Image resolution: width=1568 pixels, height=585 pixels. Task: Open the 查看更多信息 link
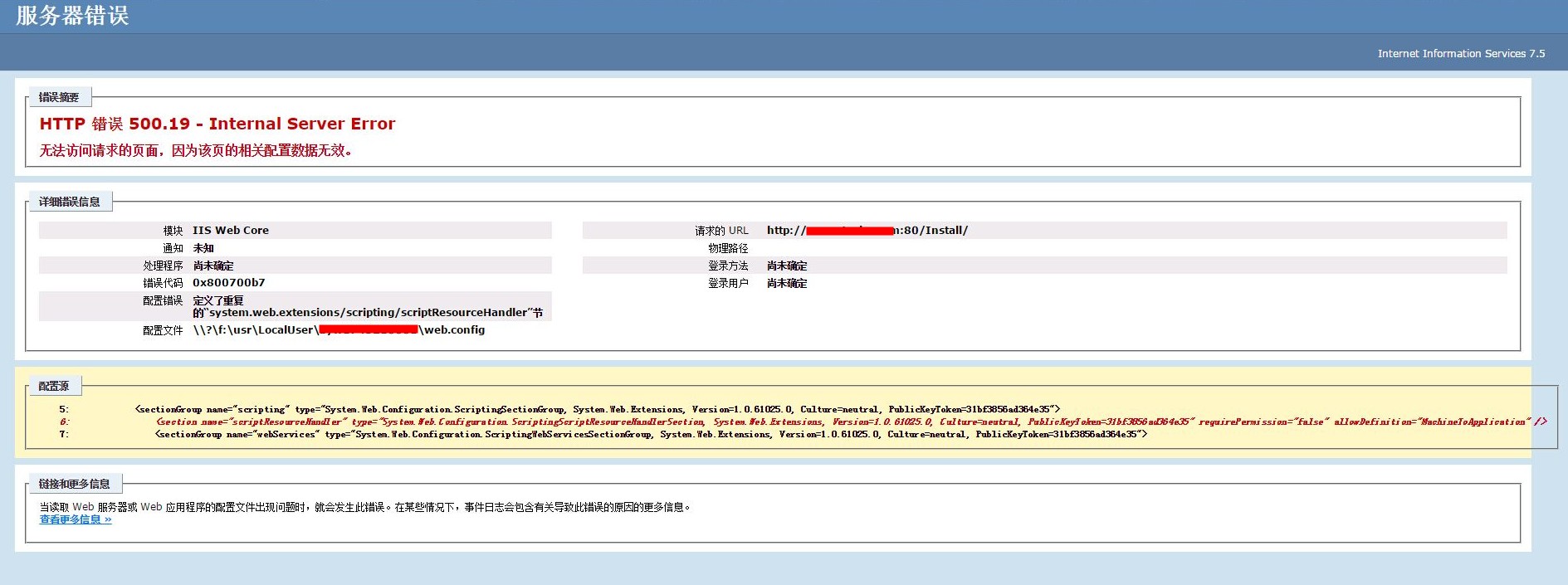75,519
